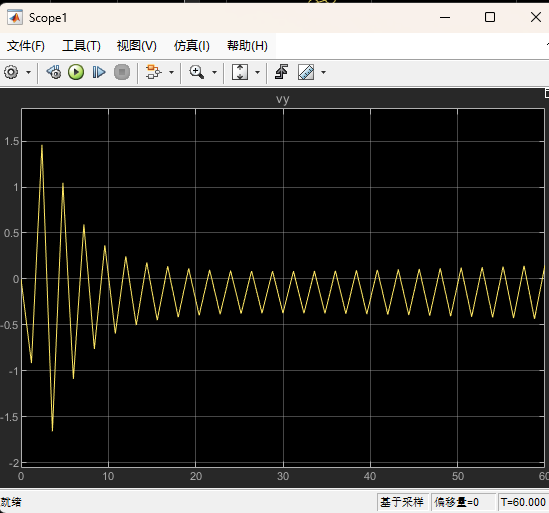Click the scale axes limits icon
Screen dimensions: 549x513
pyautogui.click(x=240, y=72)
